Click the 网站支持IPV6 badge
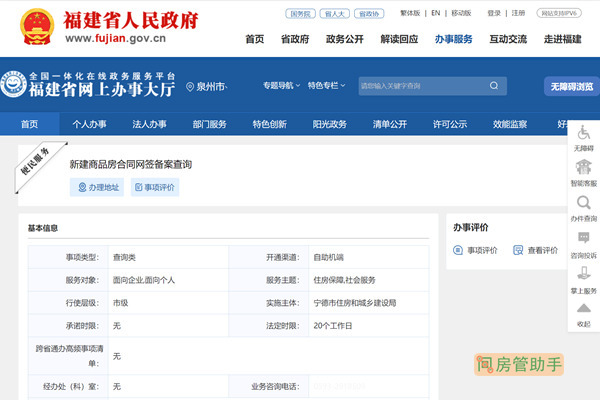 559,13
